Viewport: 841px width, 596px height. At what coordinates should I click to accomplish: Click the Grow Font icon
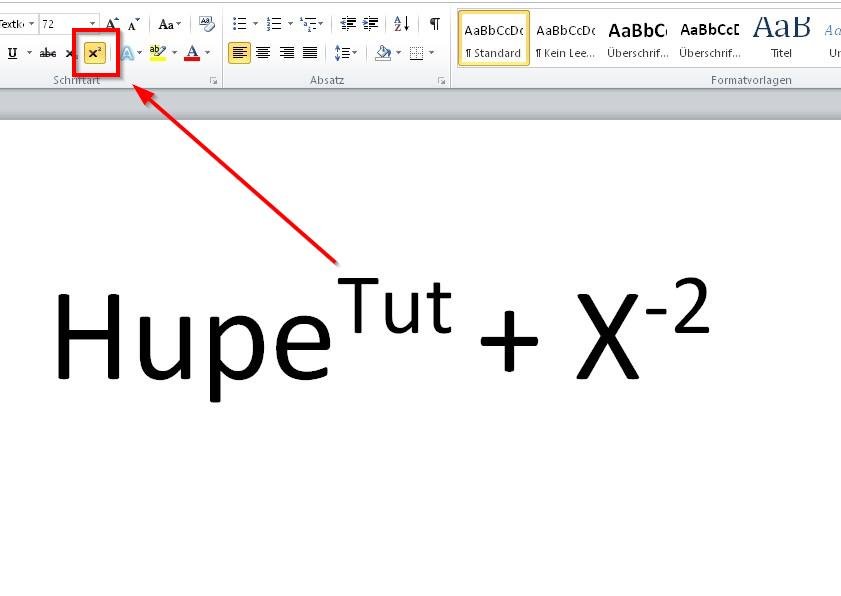pyautogui.click(x=110, y=23)
